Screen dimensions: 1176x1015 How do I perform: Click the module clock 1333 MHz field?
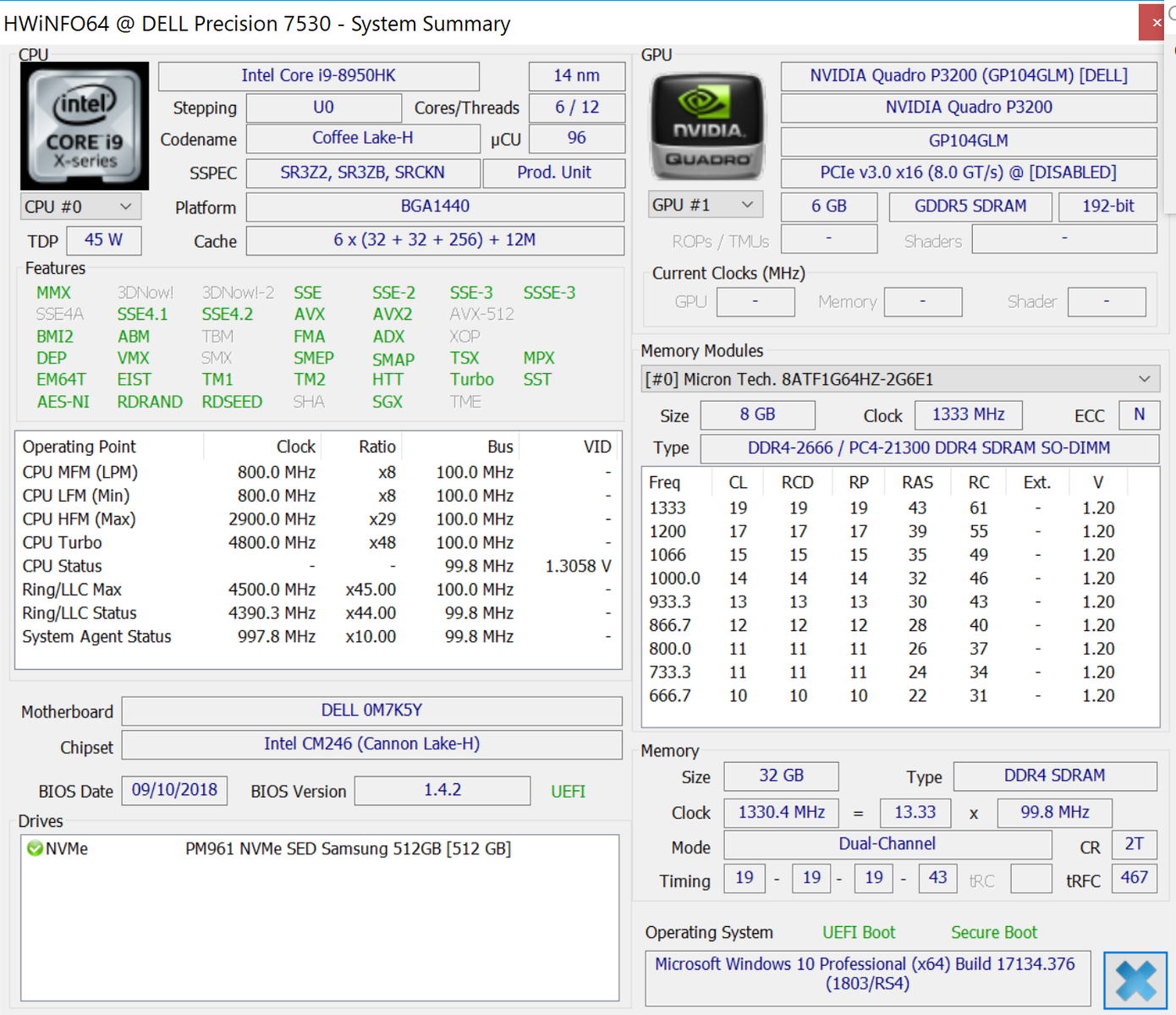click(x=969, y=414)
